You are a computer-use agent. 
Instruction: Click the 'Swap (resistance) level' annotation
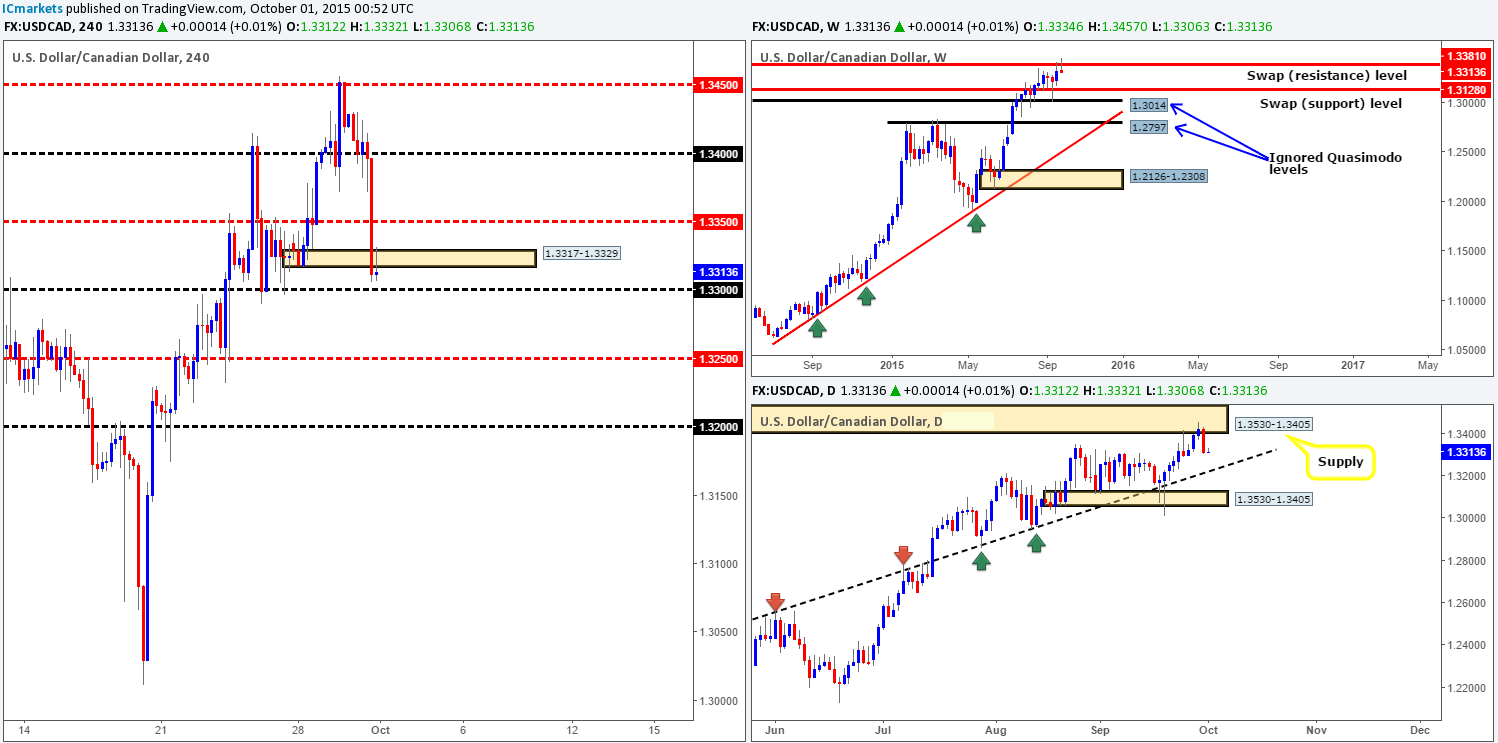pos(1326,75)
